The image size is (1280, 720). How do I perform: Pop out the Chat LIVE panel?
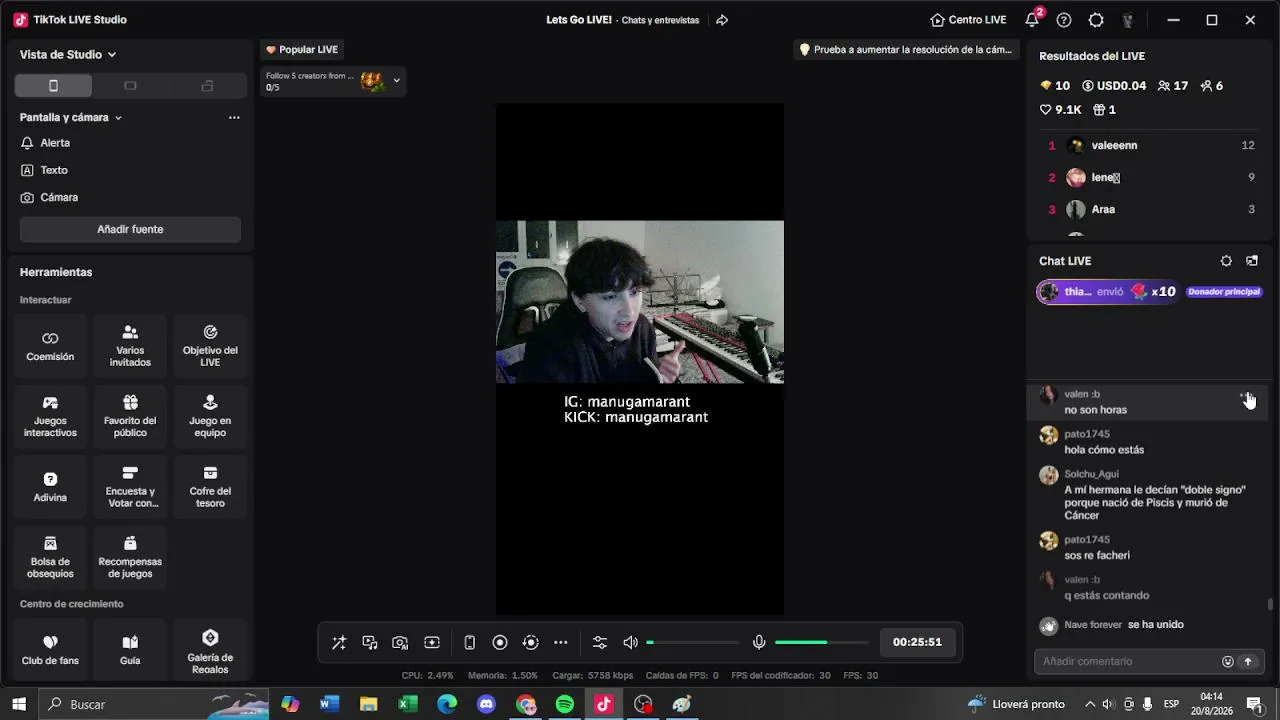(x=1252, y=261)
